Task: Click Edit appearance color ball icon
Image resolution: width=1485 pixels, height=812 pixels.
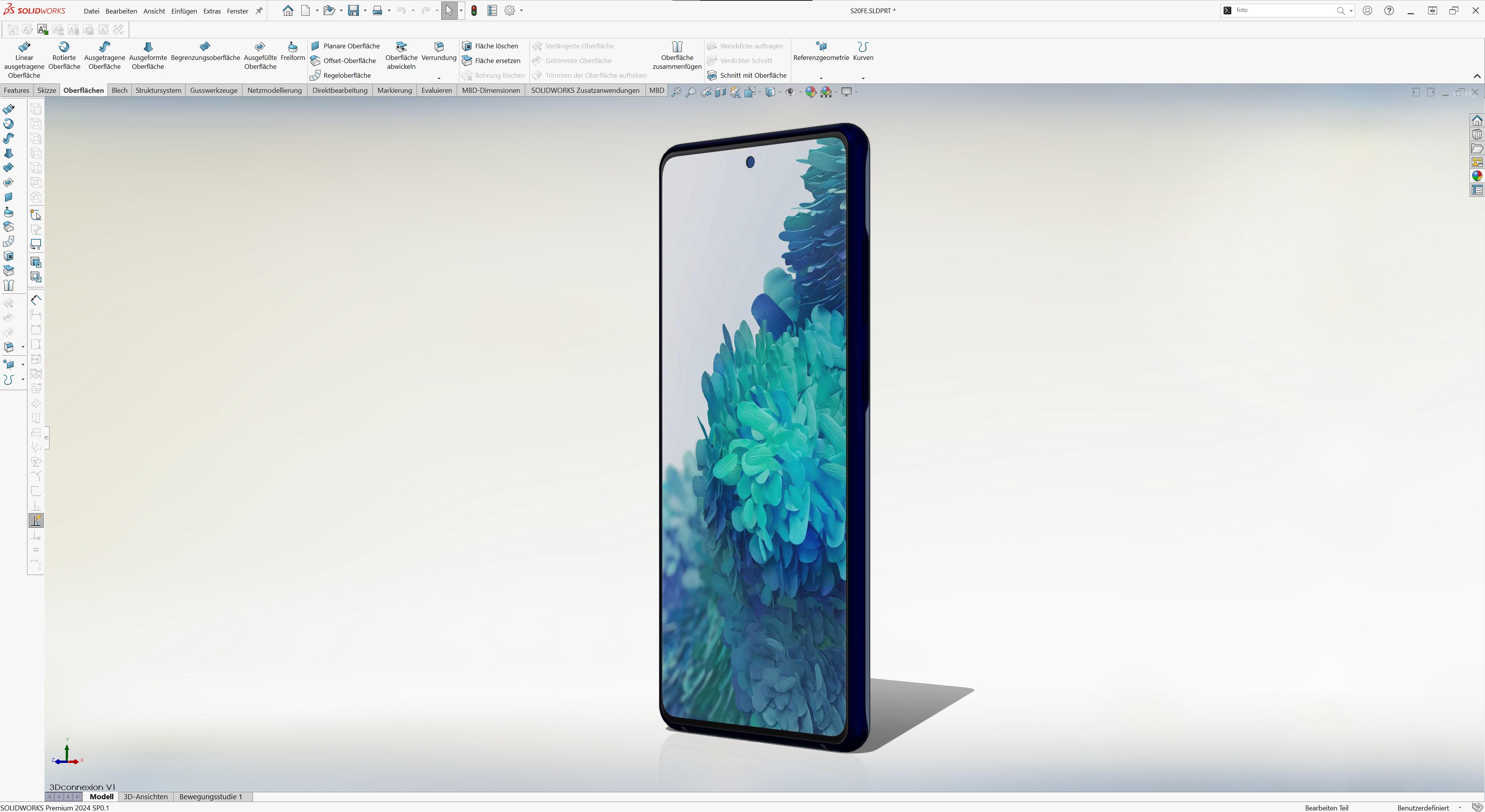Action: 811,92
